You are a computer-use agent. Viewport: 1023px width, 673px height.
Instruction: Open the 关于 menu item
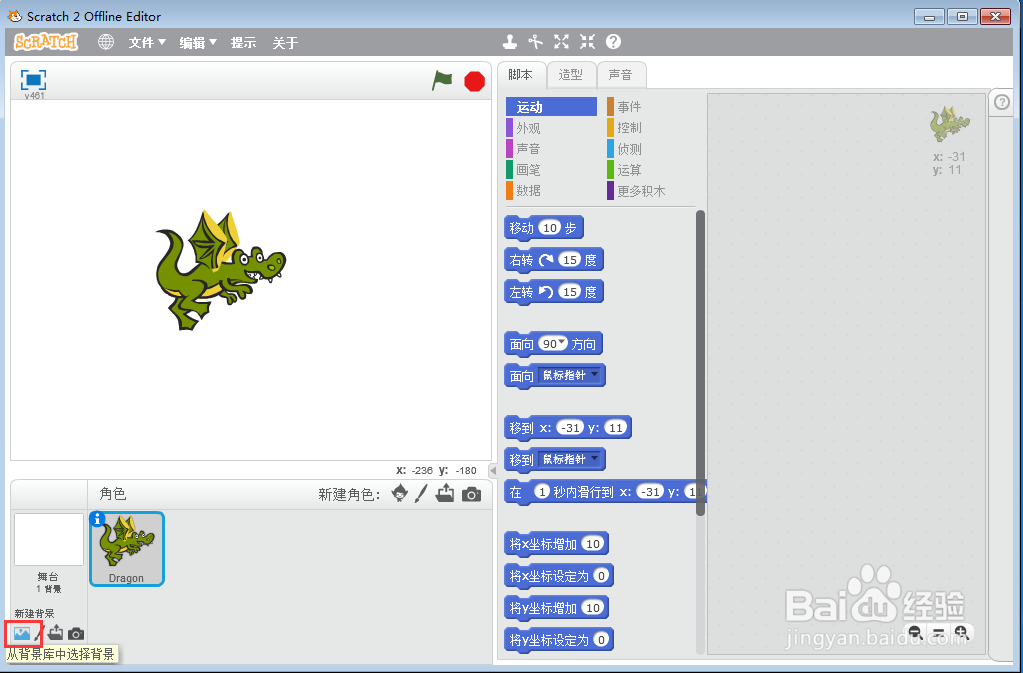(285, 43)
